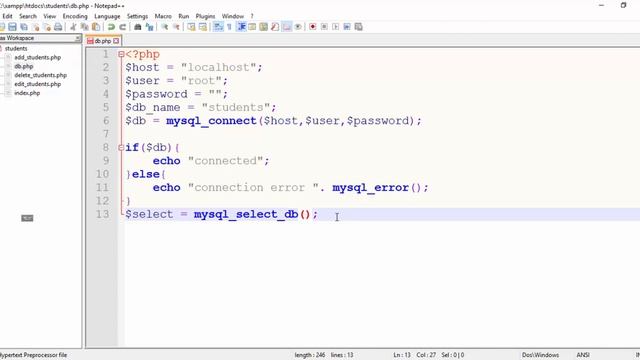Click the Dos\Windows line ending status

(x=540, y=355)
